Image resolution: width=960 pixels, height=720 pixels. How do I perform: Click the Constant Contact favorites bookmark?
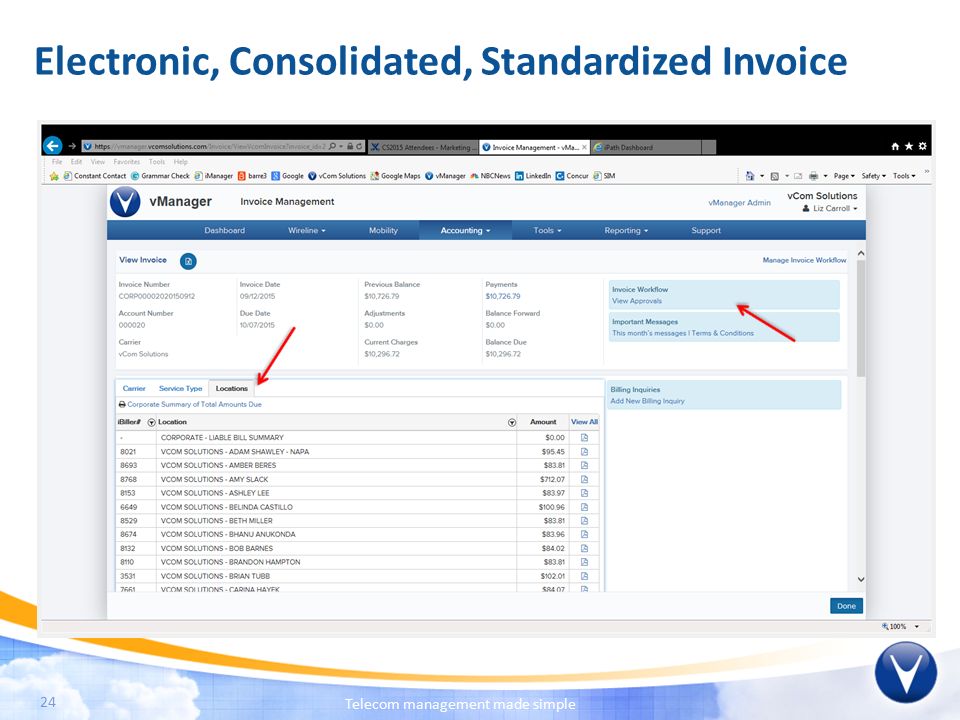coord(95,176)
